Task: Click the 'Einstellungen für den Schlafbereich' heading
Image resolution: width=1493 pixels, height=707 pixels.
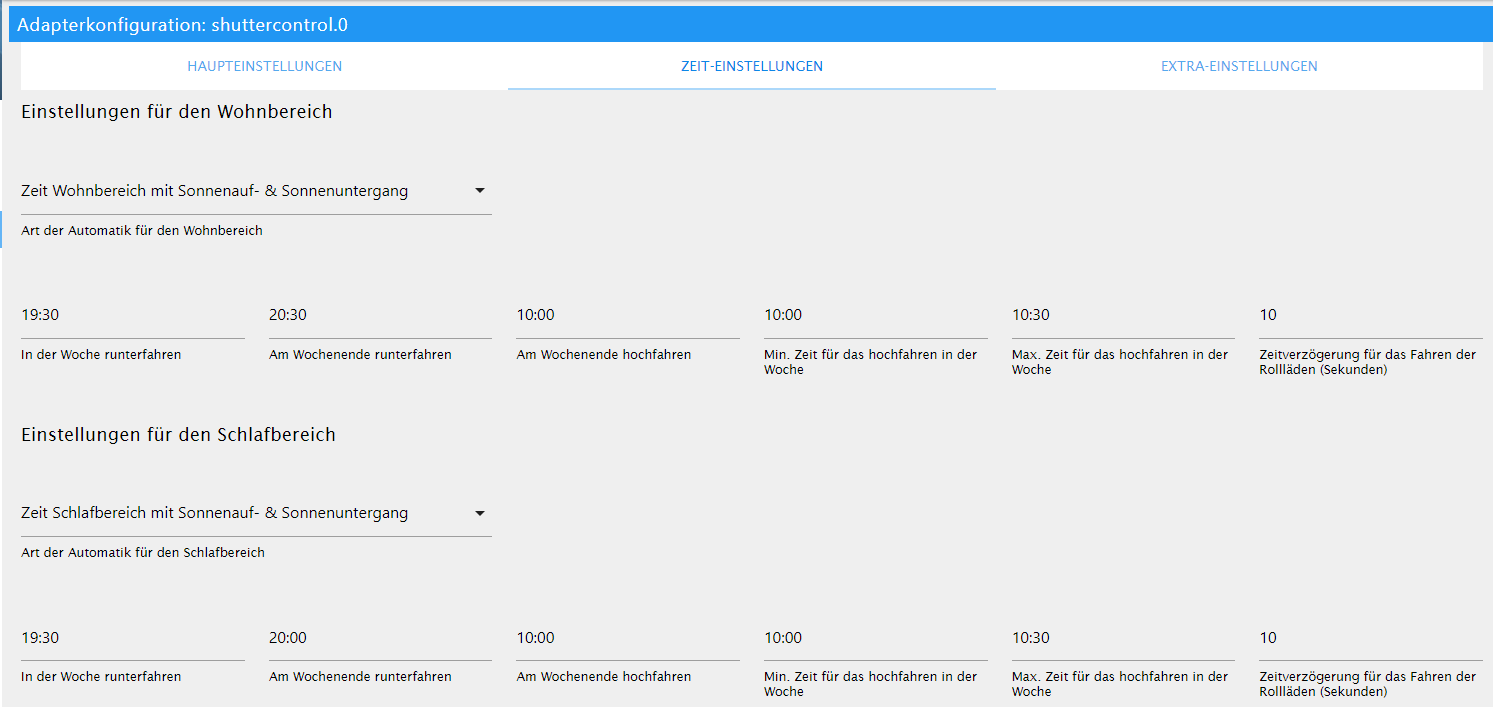Action: click(178, 435)
